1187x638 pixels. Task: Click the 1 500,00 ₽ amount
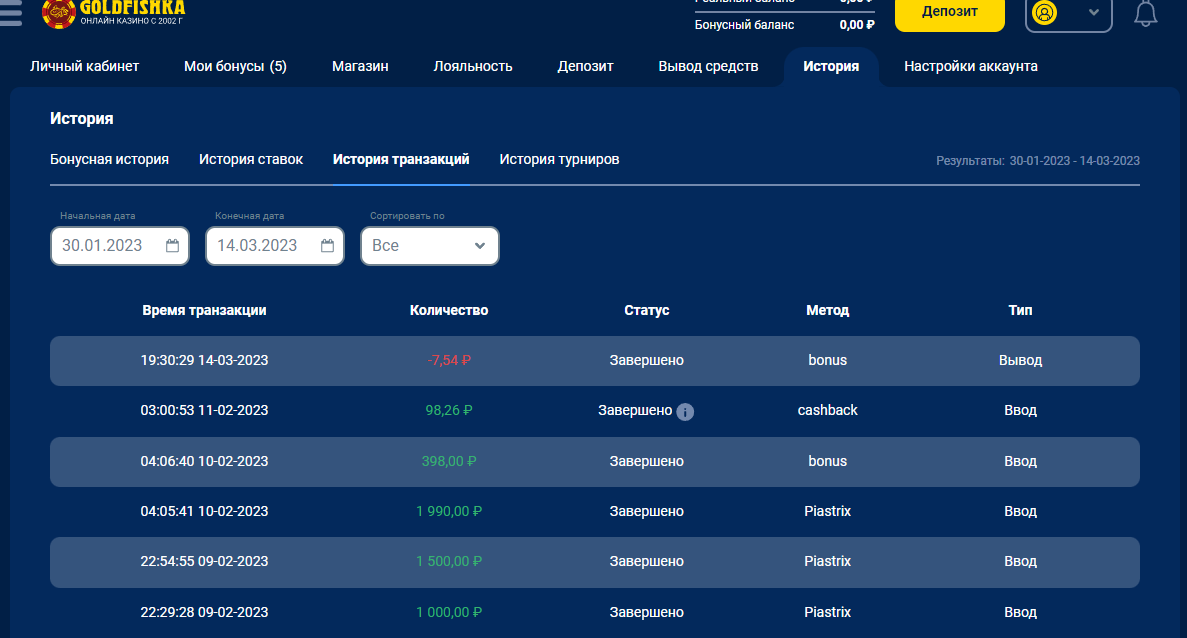(449, 562)
